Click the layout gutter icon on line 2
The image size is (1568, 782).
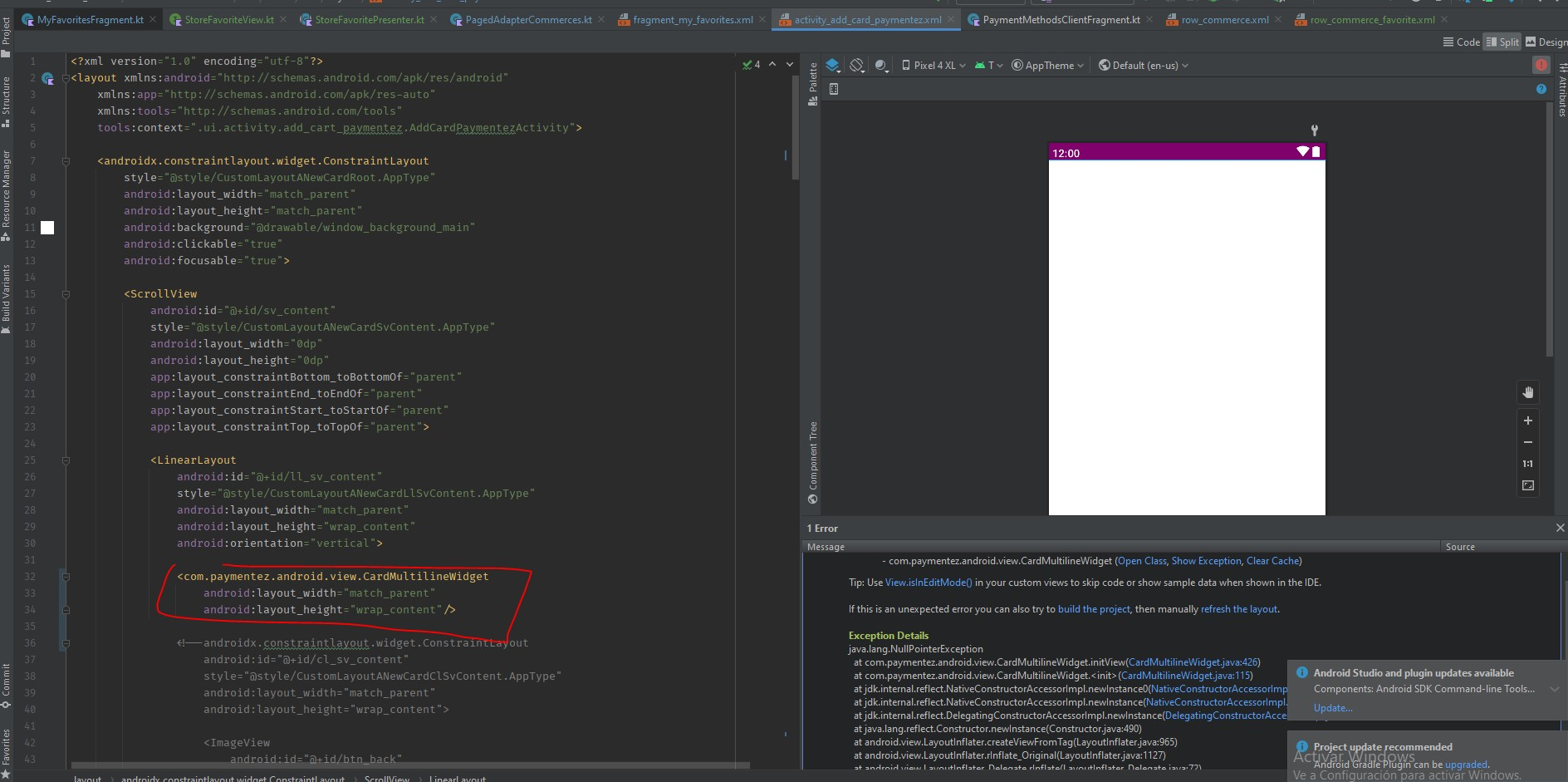point(47,78)
